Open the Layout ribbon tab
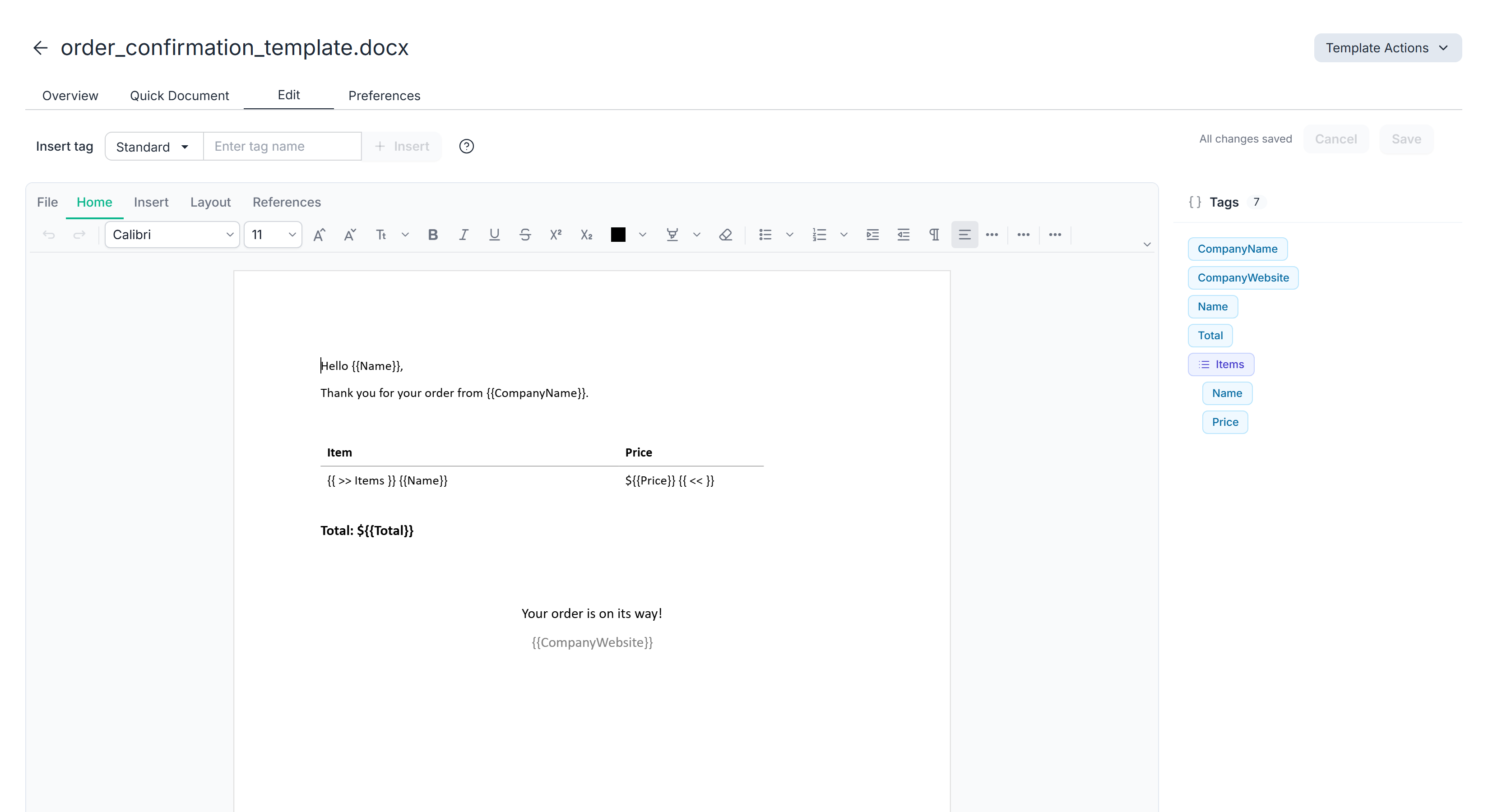The width and height of the screenshot is (1502, 812). point(210,202)
